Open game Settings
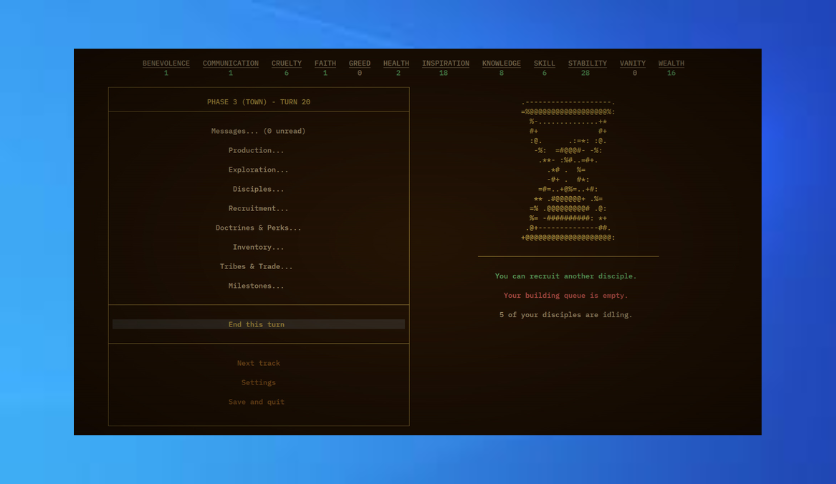The height and width of the screenshot is (484, 836). (x=258, y=383)
